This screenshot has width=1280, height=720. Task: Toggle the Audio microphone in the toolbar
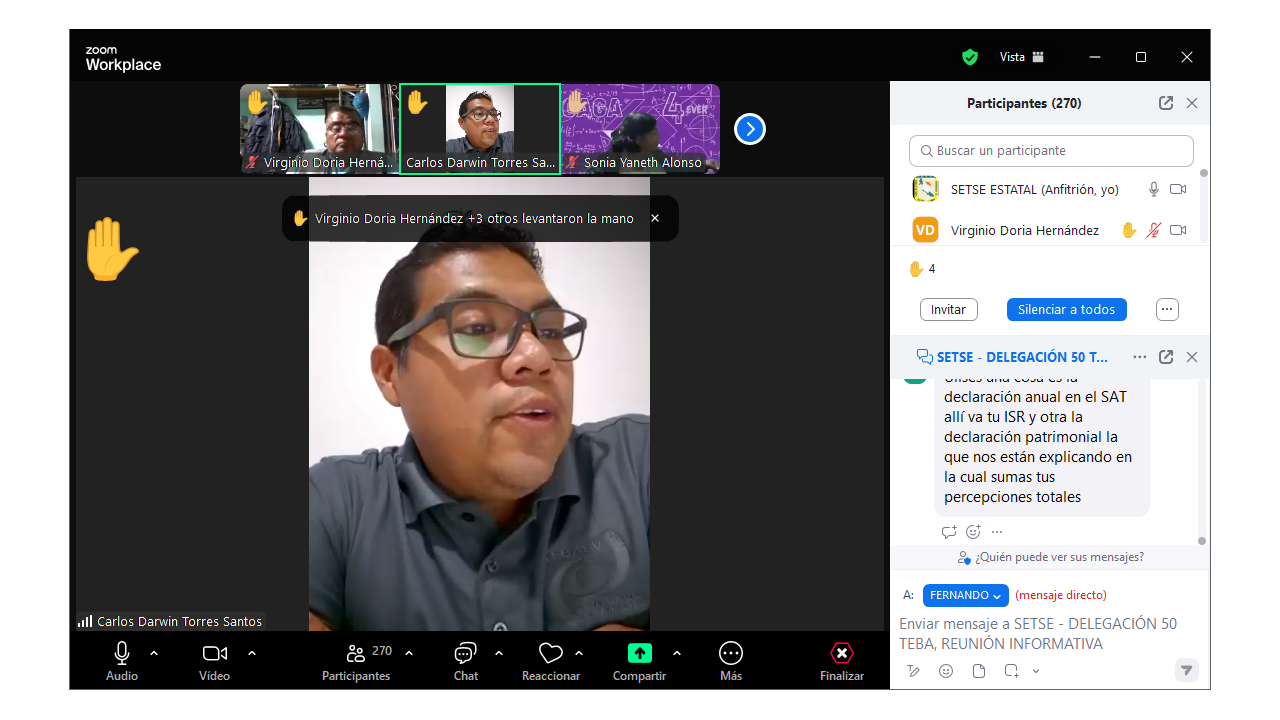tap(122, 654)
